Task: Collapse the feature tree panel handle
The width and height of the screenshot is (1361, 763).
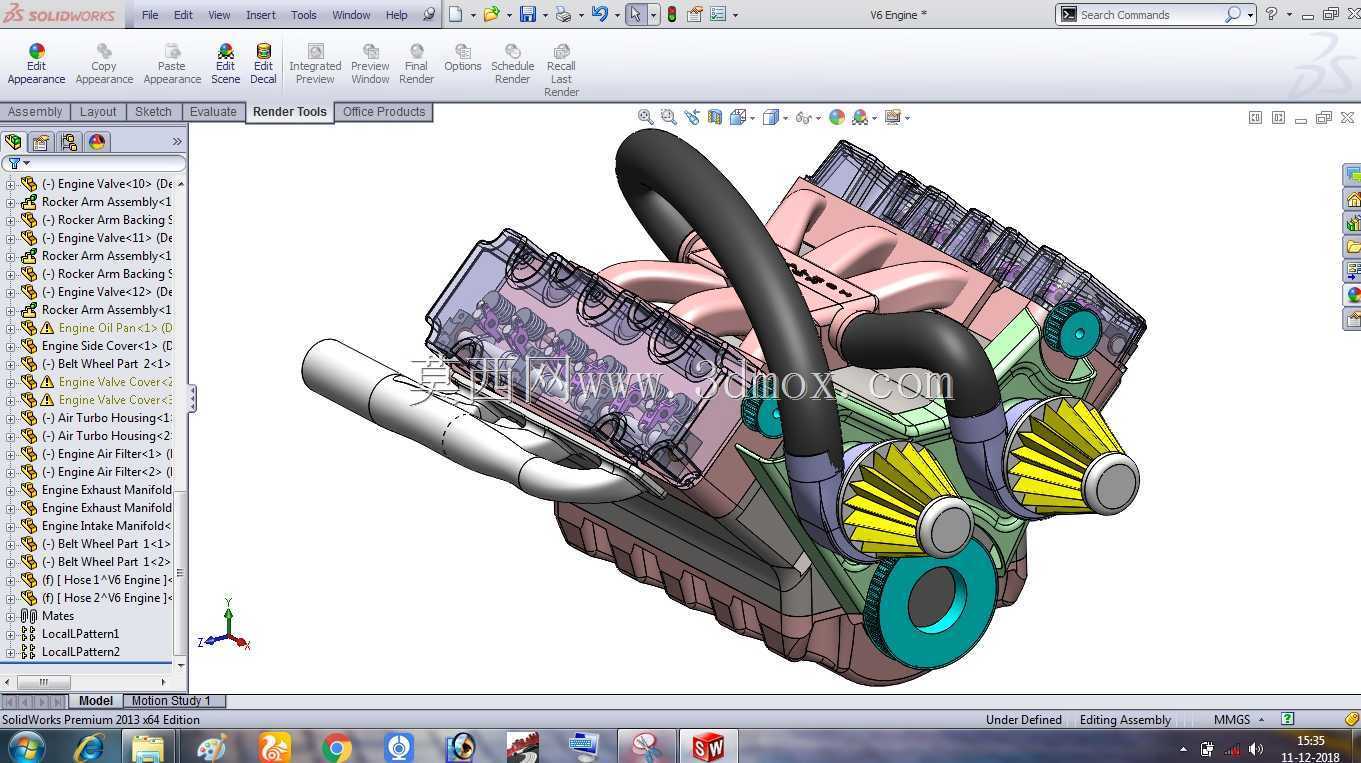Action: click(x=192, y=398)
